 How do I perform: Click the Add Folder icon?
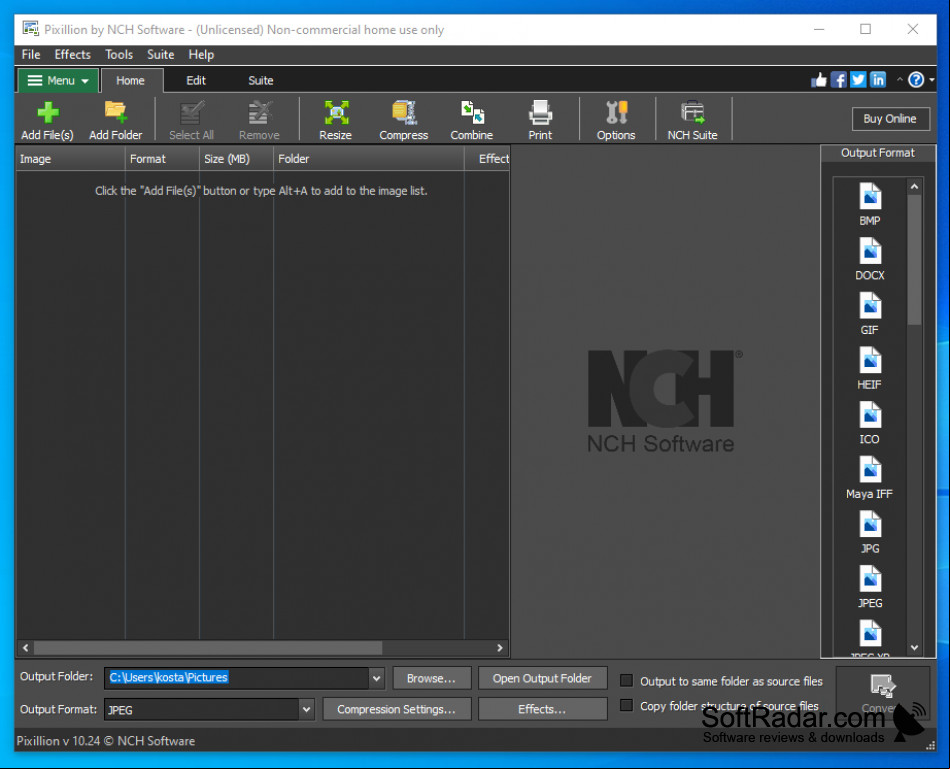pyautogui.click(x=115, y=113)
